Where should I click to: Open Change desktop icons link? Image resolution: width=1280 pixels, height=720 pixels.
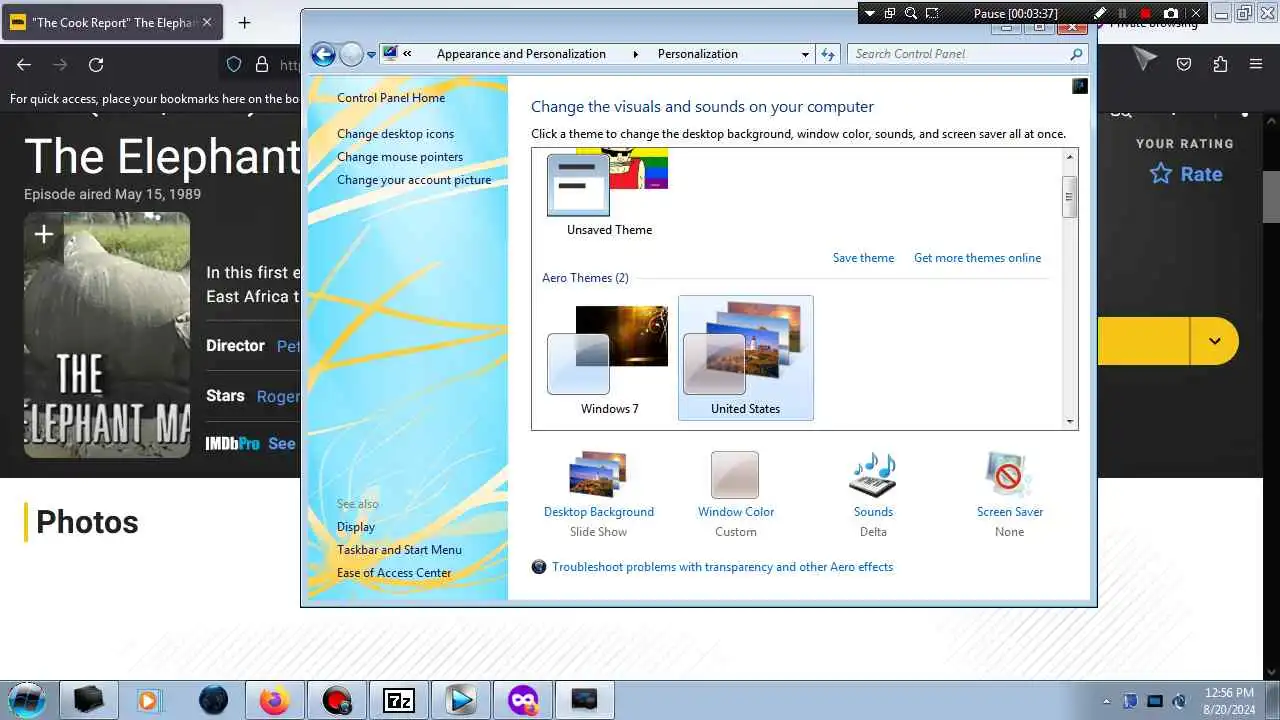click(x=395, y=134)
